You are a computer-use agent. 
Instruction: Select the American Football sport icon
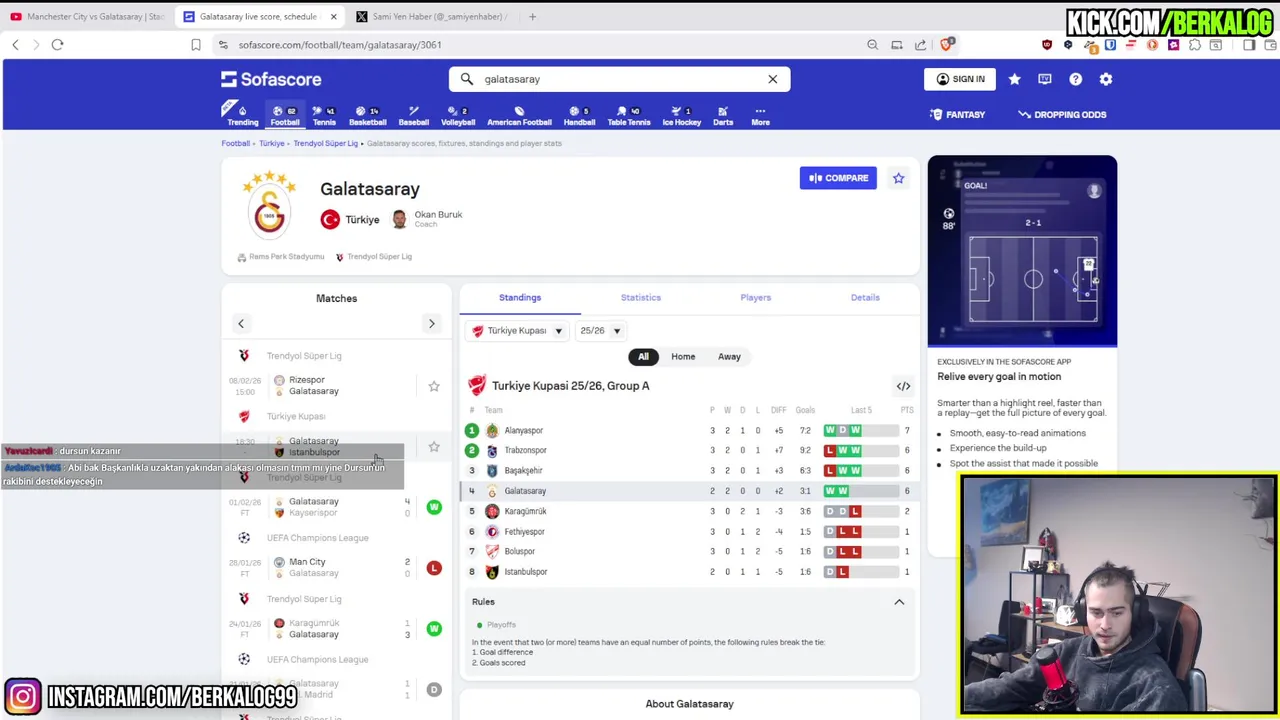[519, 115]
